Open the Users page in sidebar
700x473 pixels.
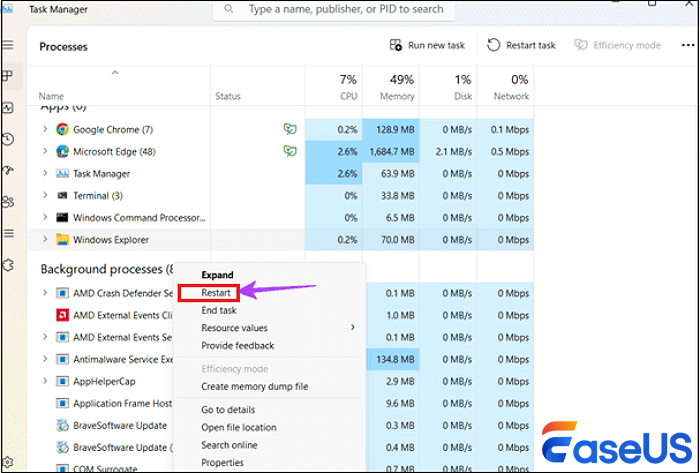[8, 202]
